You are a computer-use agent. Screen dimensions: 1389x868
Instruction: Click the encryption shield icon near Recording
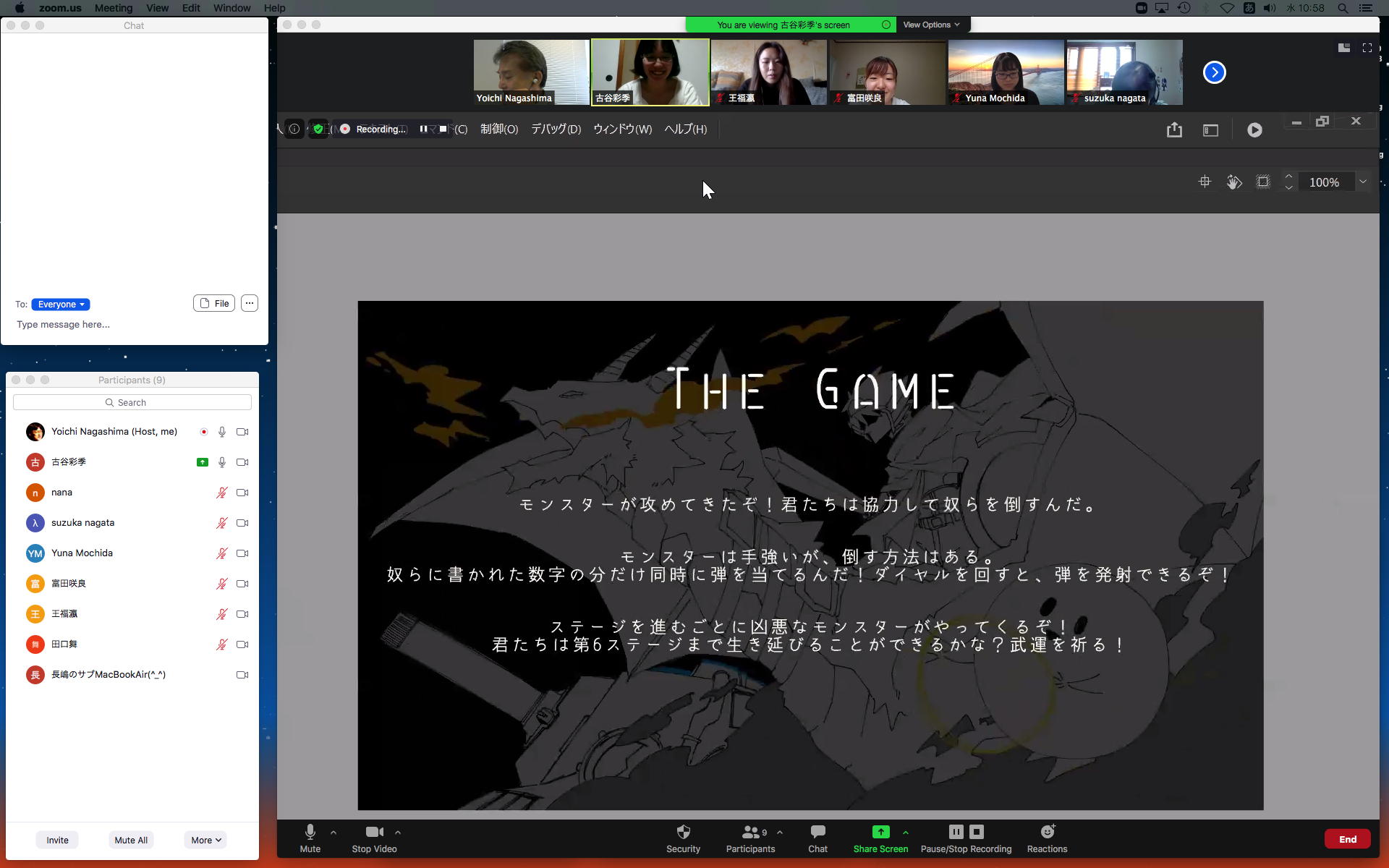318,129
